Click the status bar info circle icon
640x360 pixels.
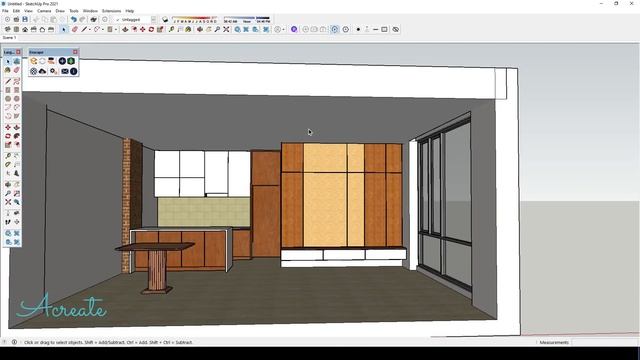(x=14, y=342)
